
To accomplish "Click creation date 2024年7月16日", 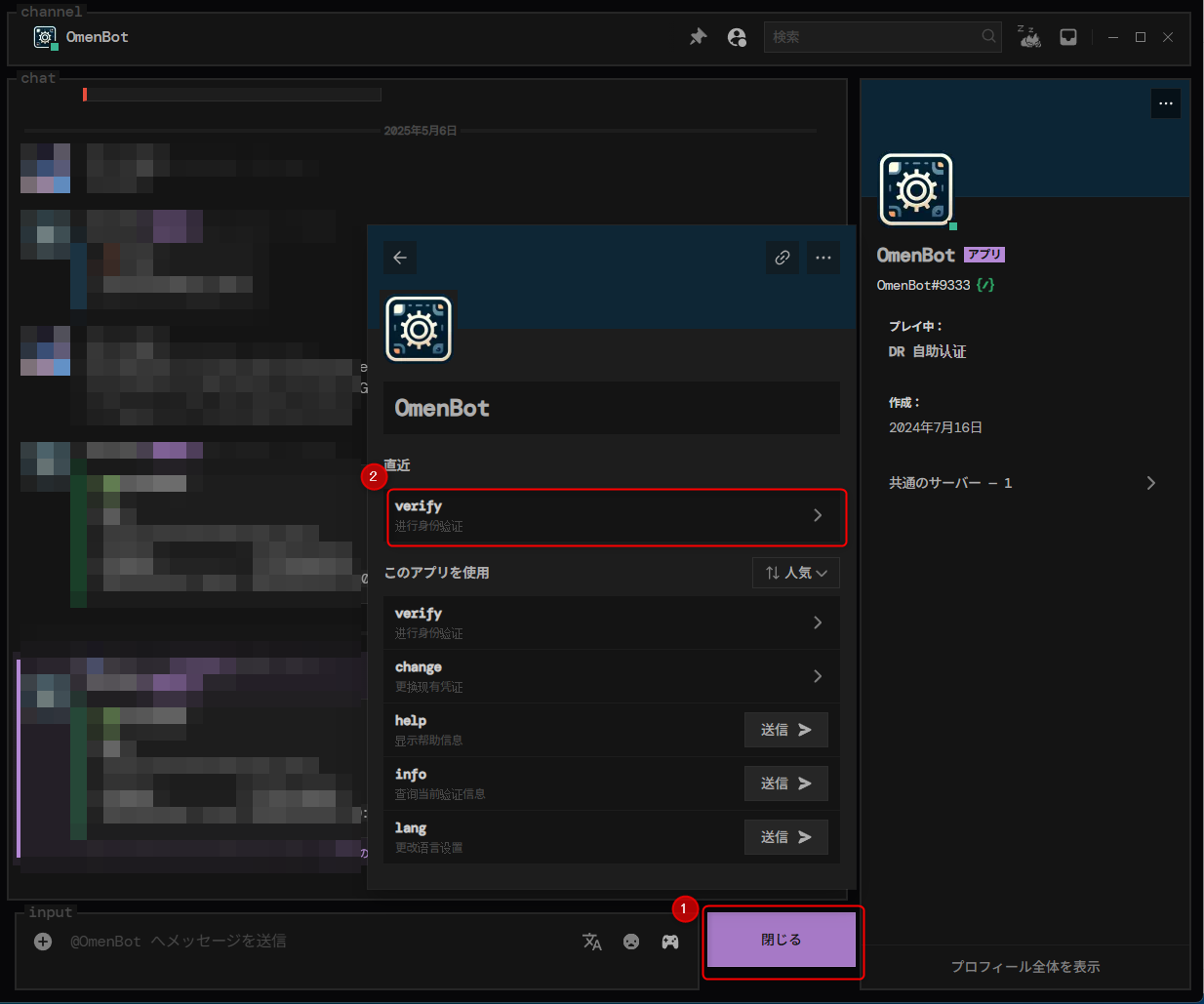I will [936, 427].
